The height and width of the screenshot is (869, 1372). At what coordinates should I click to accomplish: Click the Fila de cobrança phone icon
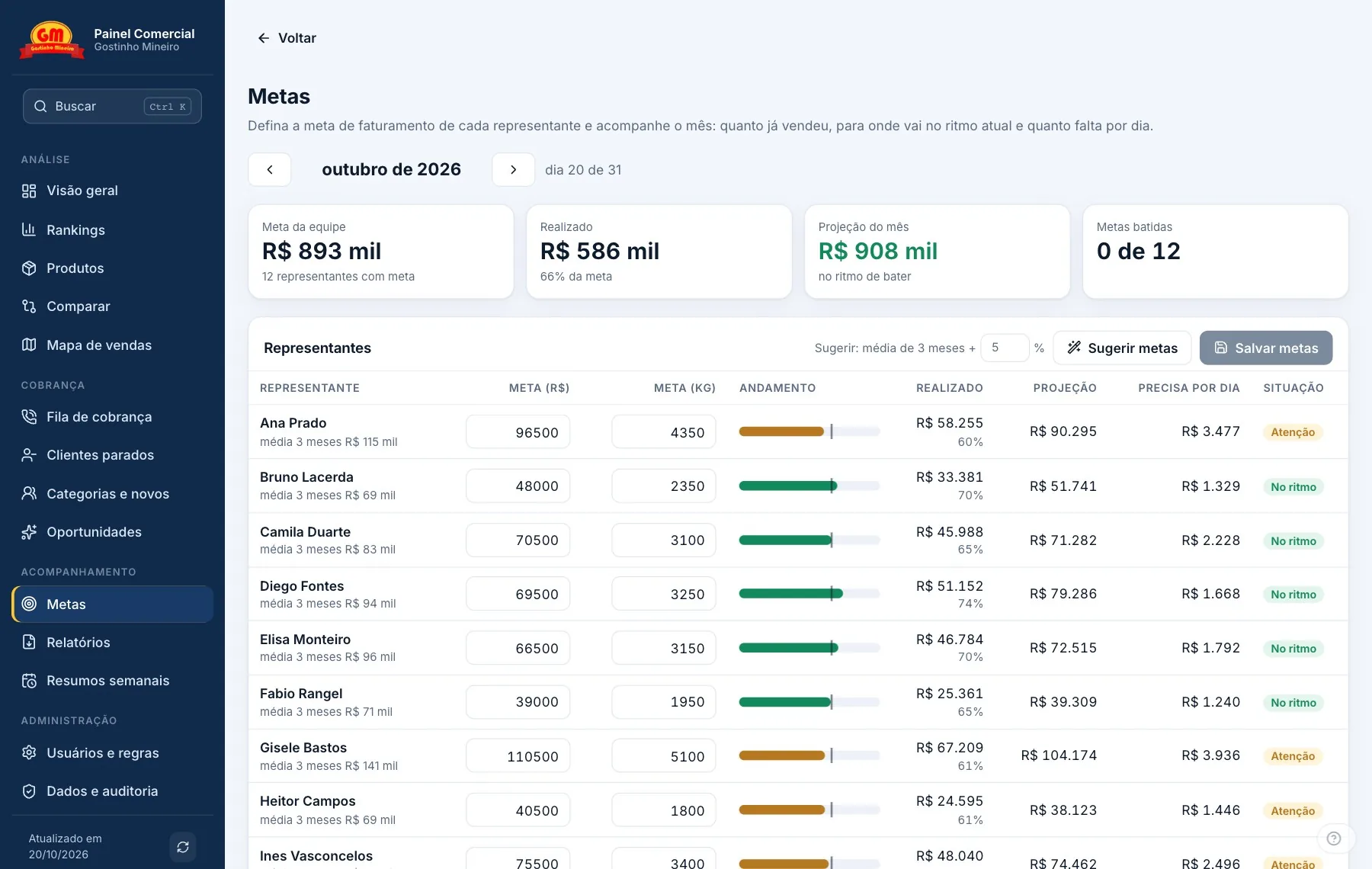29,417
